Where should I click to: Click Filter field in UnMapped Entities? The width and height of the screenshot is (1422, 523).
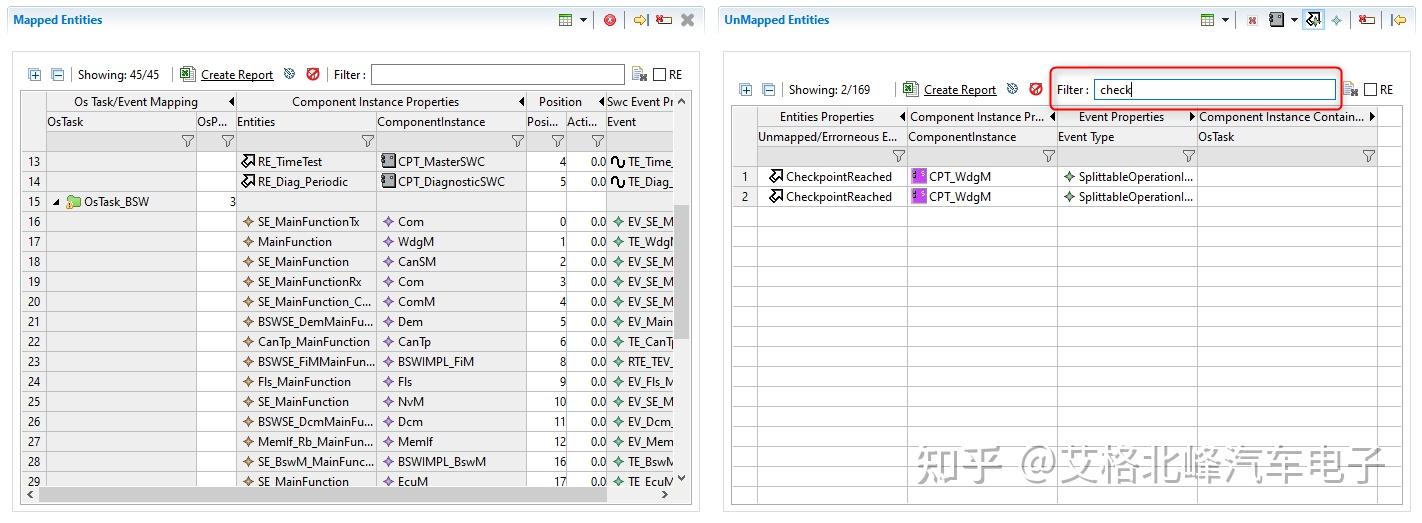(x=1215, y=89)
